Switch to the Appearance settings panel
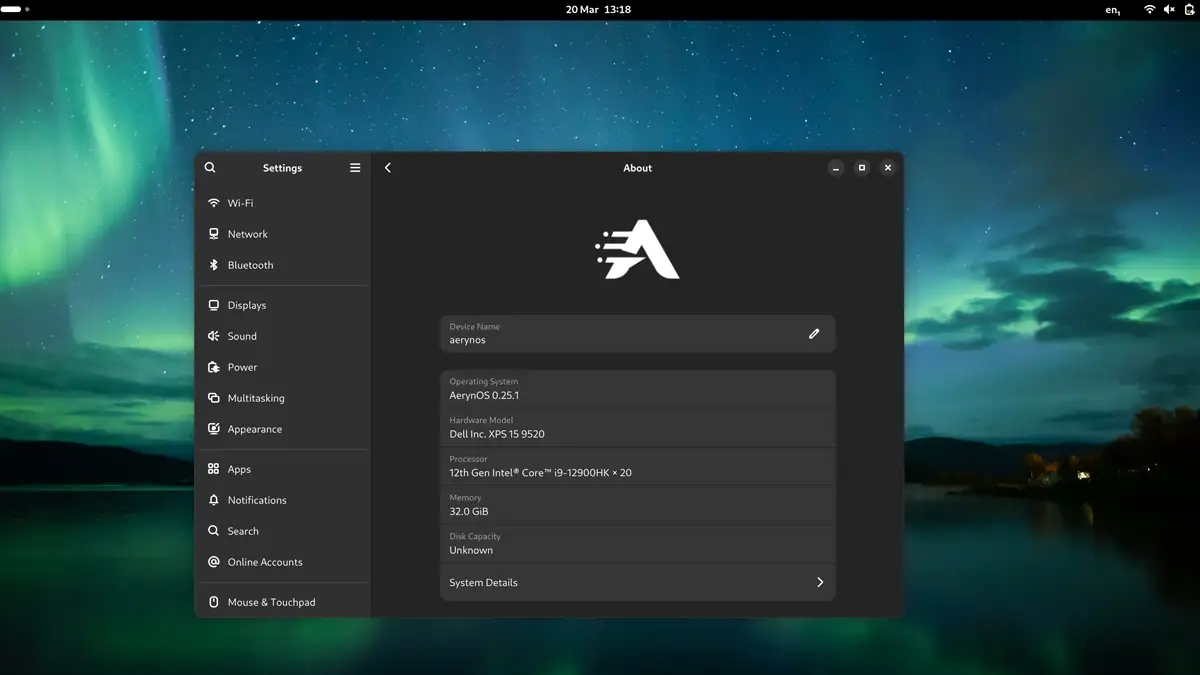Viewport: 1200px width, 675px height. (x=254, y=429)
